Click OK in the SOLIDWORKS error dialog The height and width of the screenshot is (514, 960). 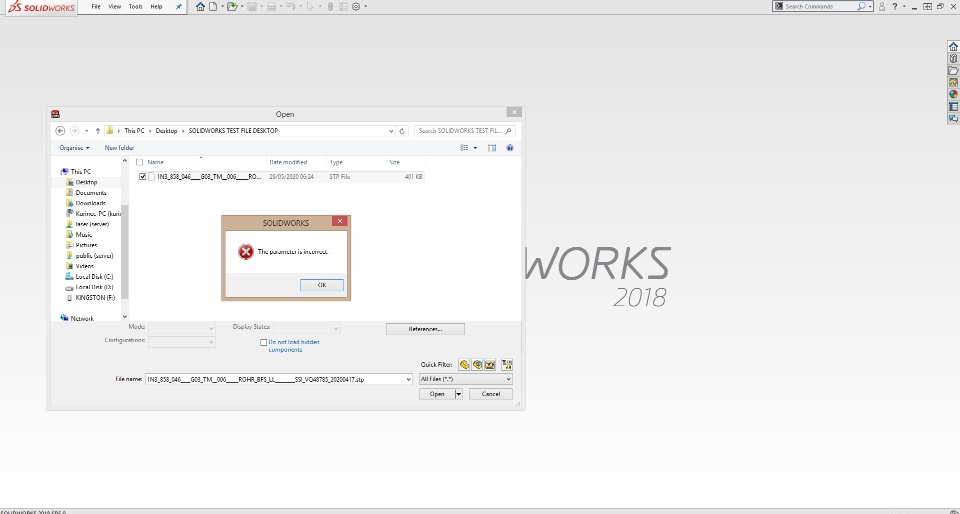[321, 285]
